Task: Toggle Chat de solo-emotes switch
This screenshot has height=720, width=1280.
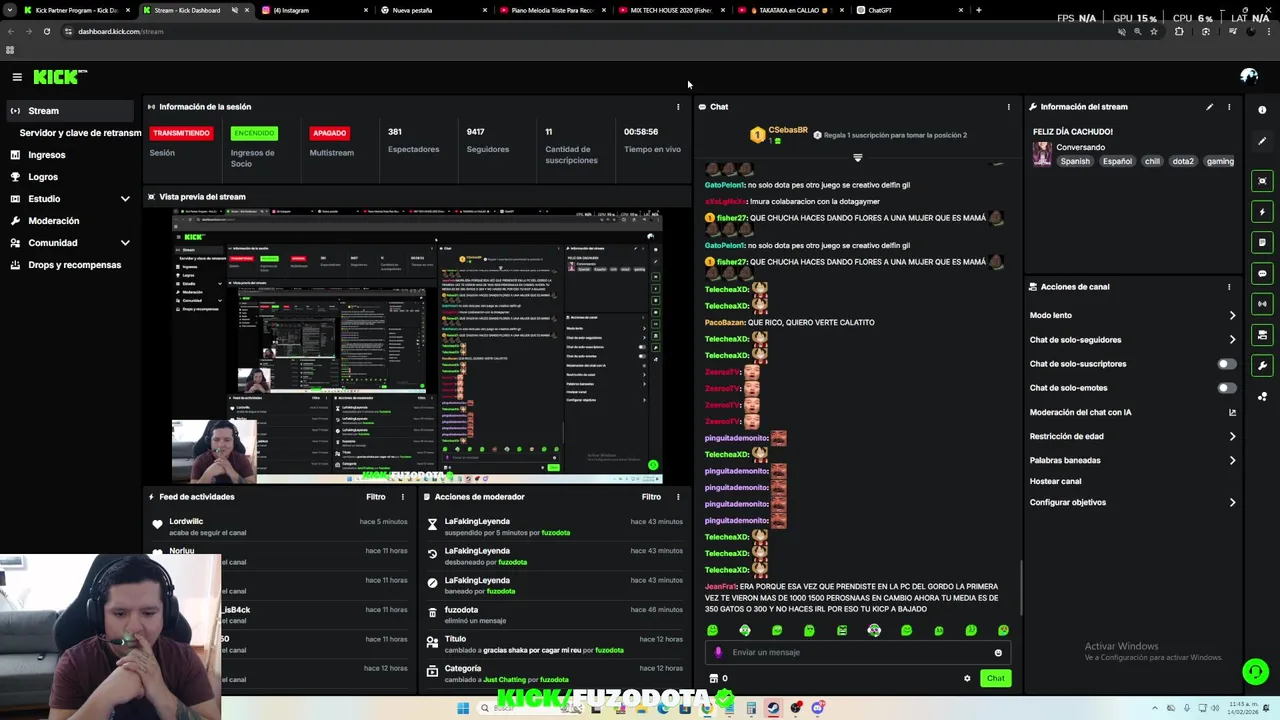Action: coord(1226,388)
